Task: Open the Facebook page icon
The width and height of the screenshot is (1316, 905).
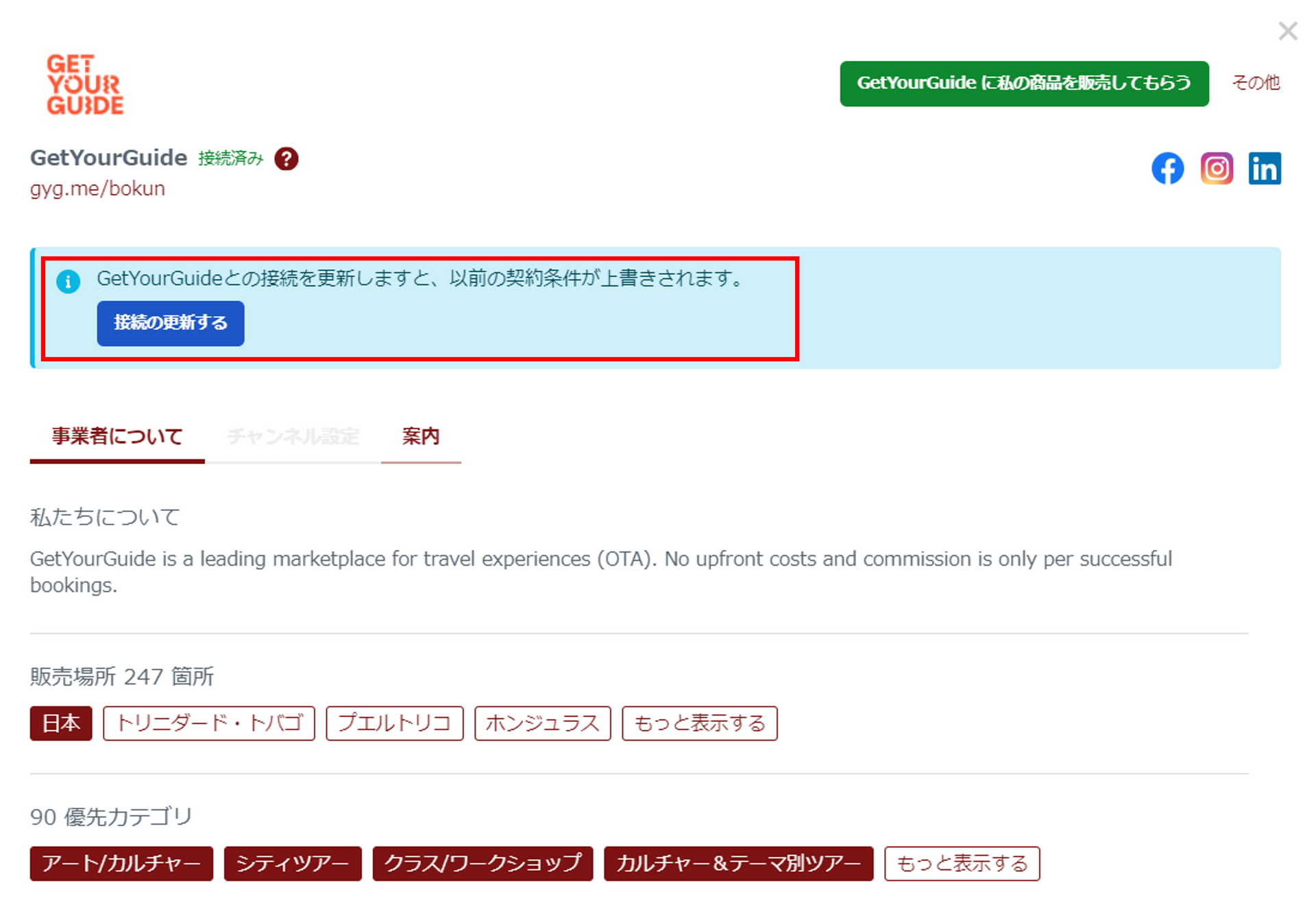Action: (1167, 169)
